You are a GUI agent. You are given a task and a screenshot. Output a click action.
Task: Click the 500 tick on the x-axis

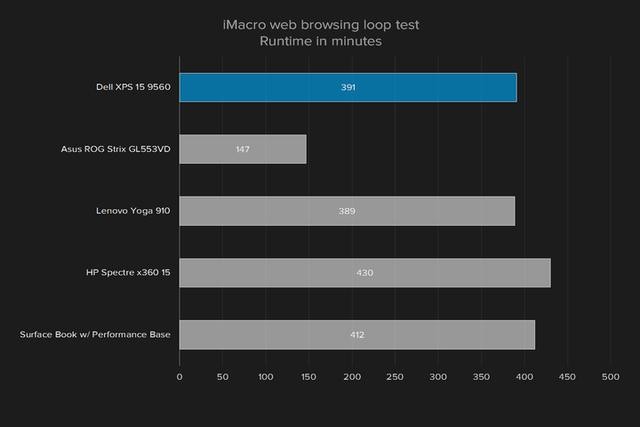pyautogui.click(x=610, y=377)
